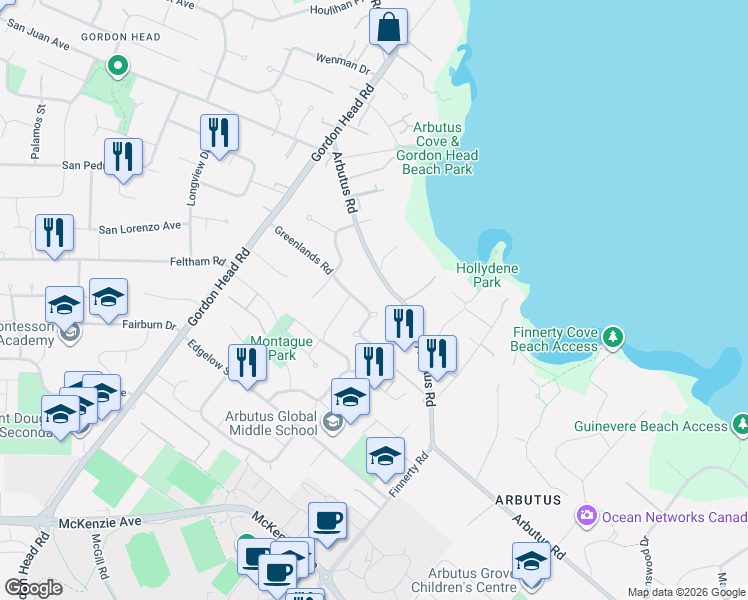This screenshot has width=748, height=600.
Task: Click the school marker above Fairburn Dr
Action: pyautogui.click(x=108, y=299)
